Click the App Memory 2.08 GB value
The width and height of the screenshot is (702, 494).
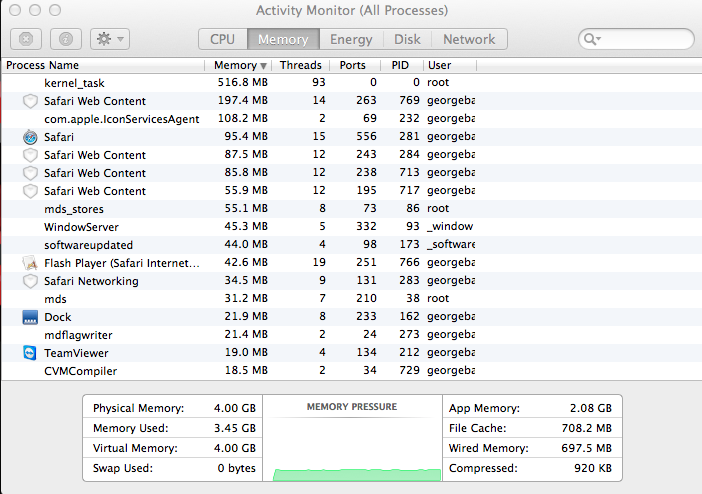pos(591,408)
